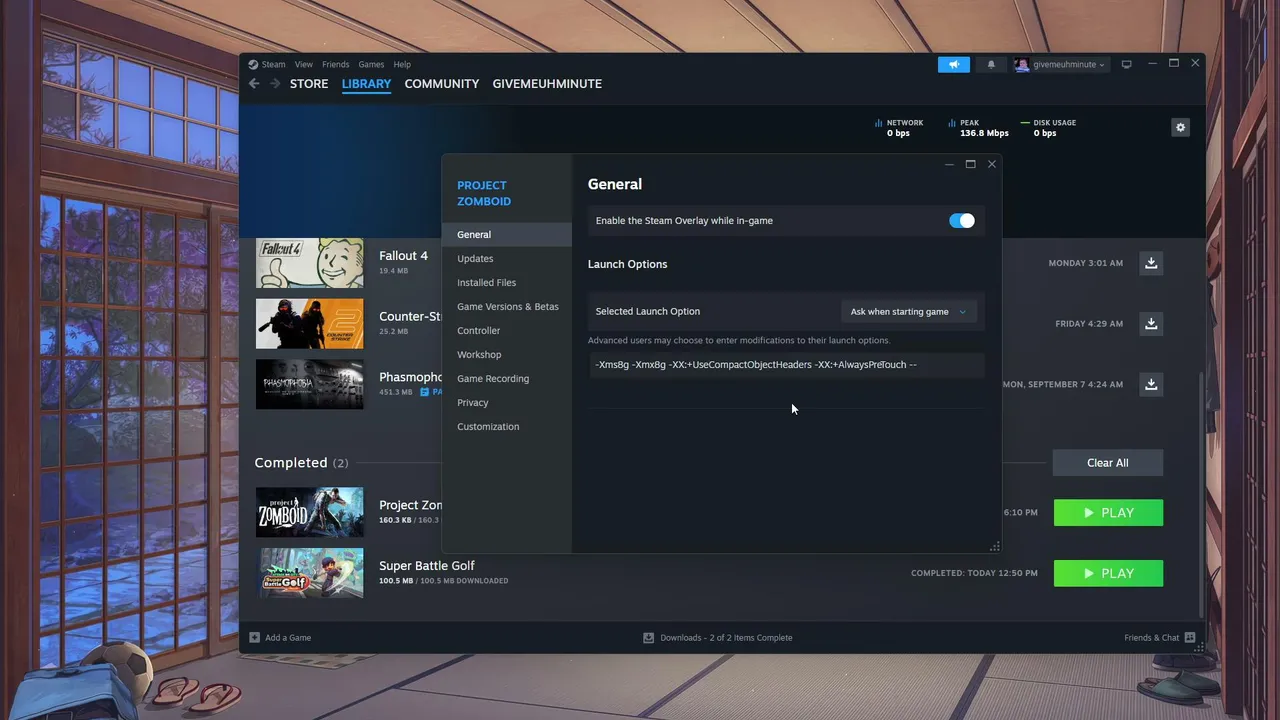Screen dimensions: 1280x720
Task: Select Game Recording in the properties sidebar
Action: (x=507, y=379)
